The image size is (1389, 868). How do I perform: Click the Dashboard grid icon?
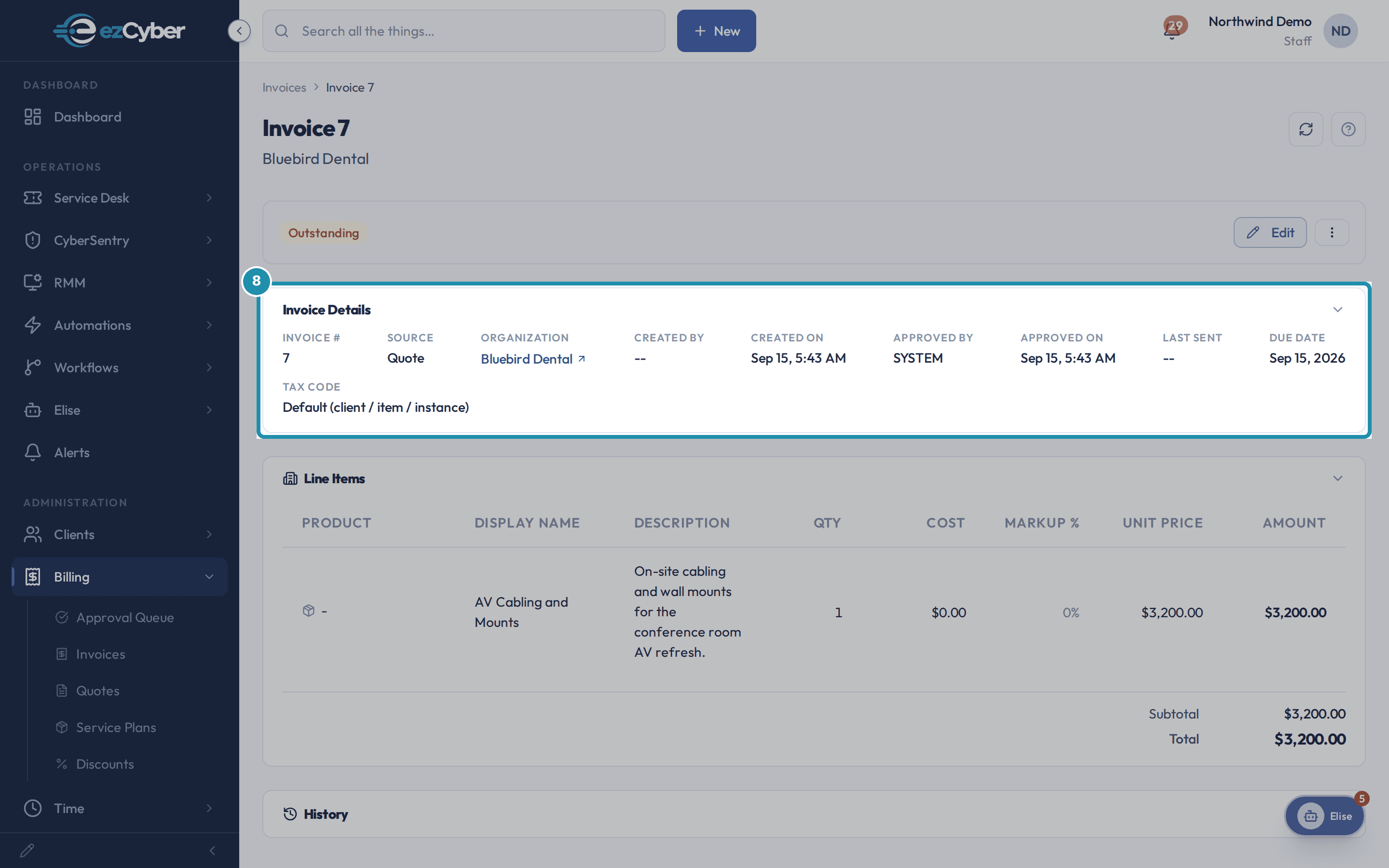pos(33,117)
